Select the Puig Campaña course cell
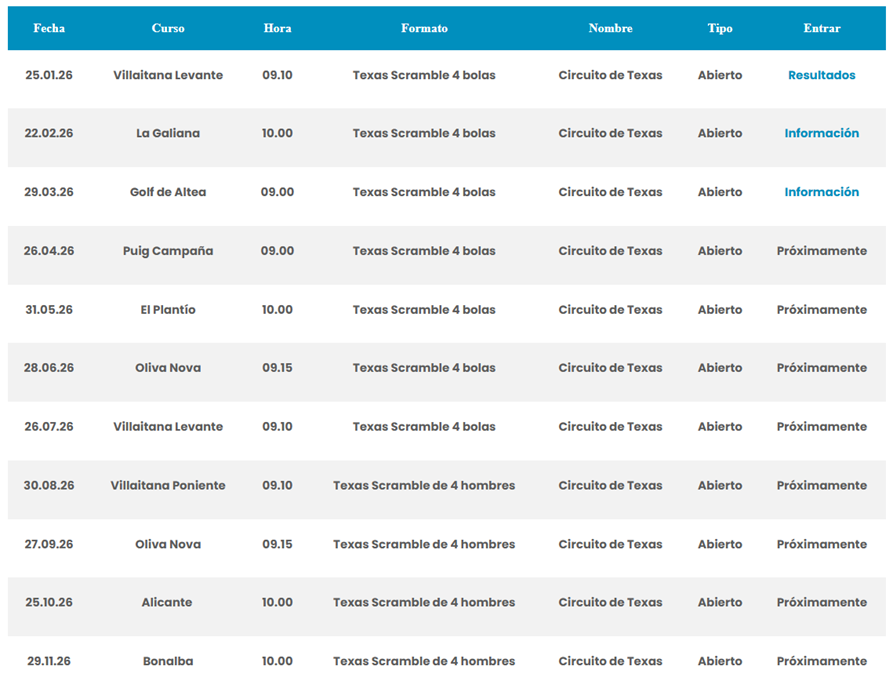The width and height of the screenshot is (893, 688). 168,251
